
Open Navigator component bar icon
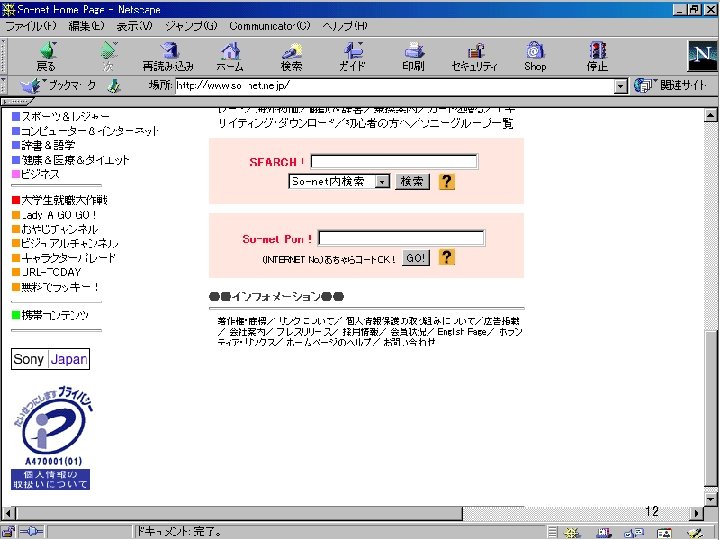572,533
